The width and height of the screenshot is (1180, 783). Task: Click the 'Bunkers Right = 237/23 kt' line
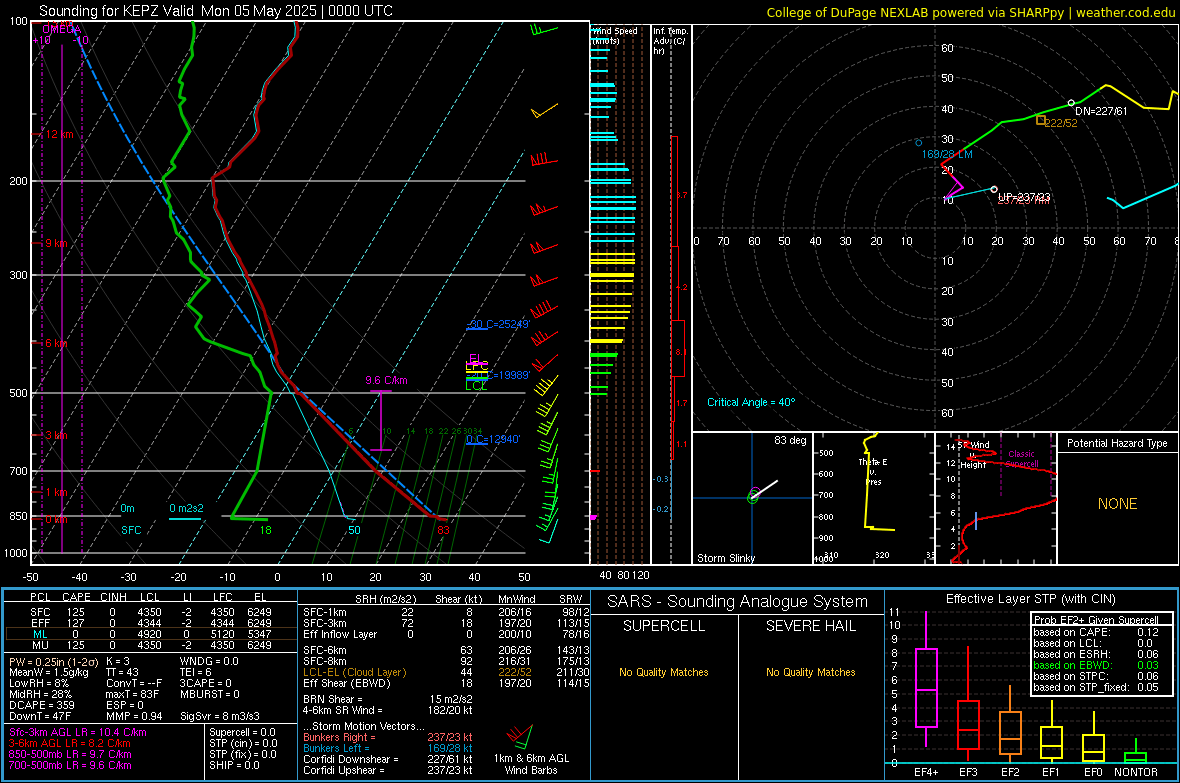[x=388, y=737]
